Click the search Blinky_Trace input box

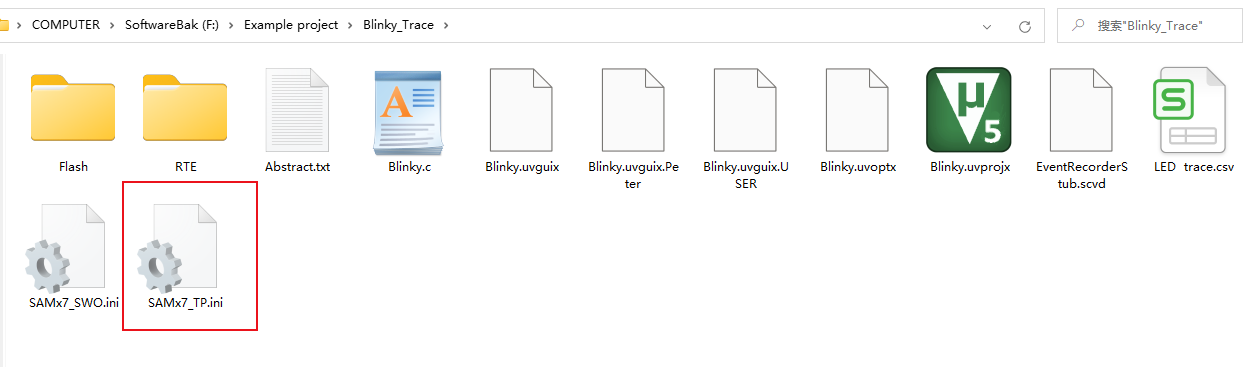[1150, 26]
